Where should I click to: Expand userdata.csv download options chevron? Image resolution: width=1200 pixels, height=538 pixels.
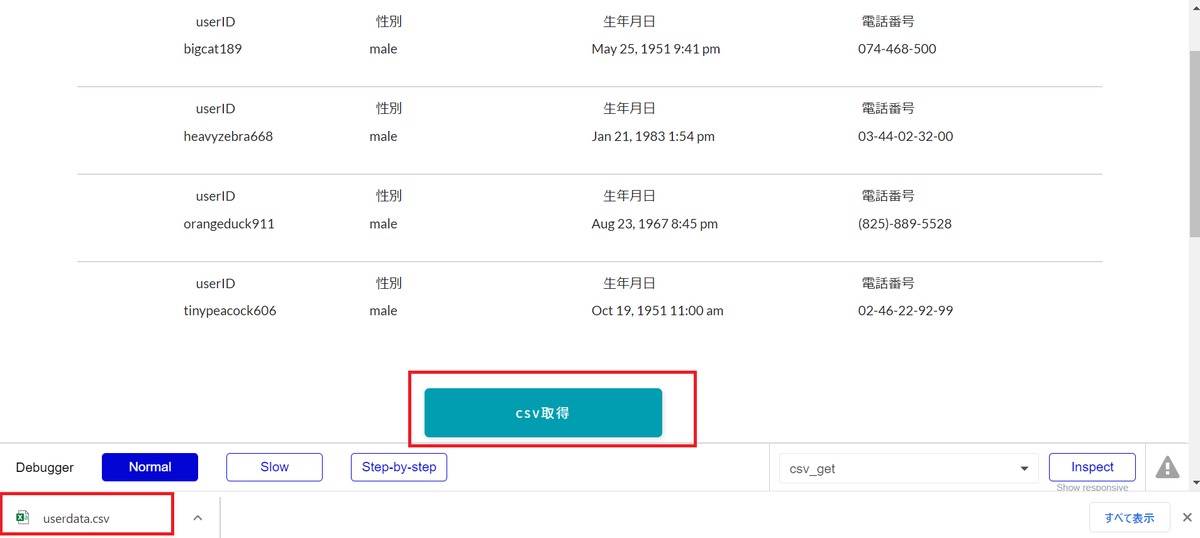[x=197, y=518]
